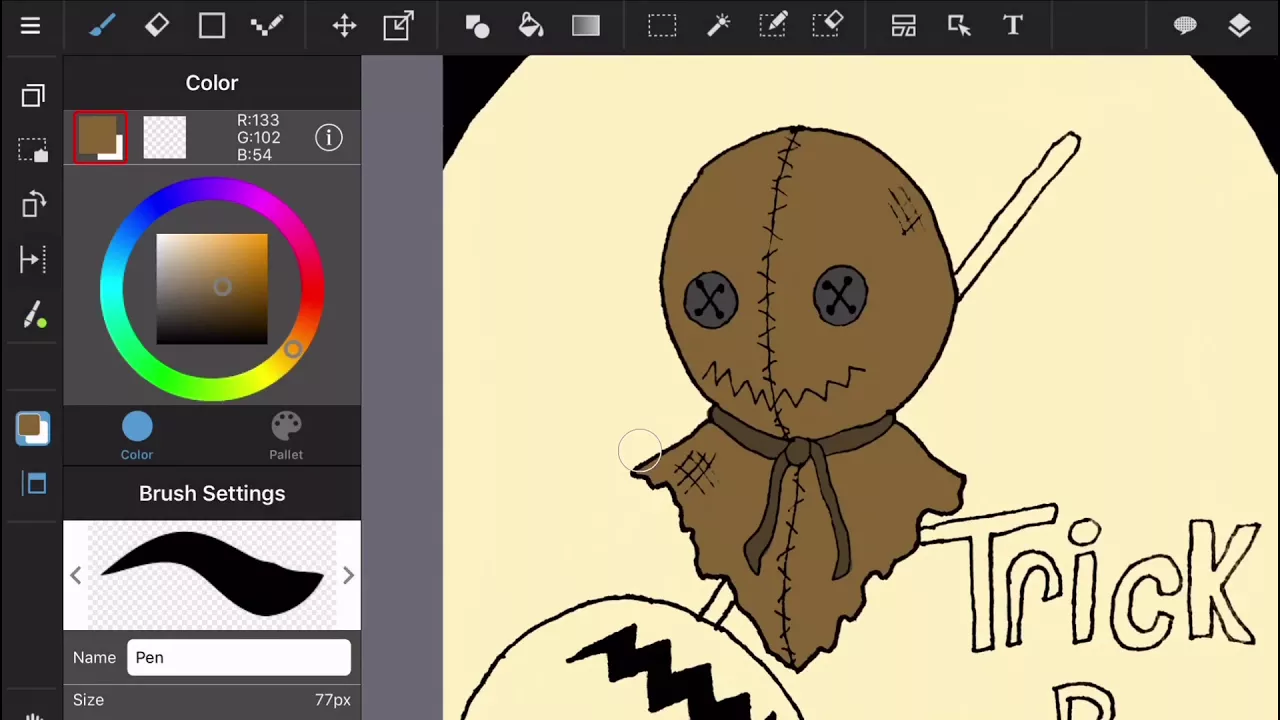Select the Move tool

(344, 26)
